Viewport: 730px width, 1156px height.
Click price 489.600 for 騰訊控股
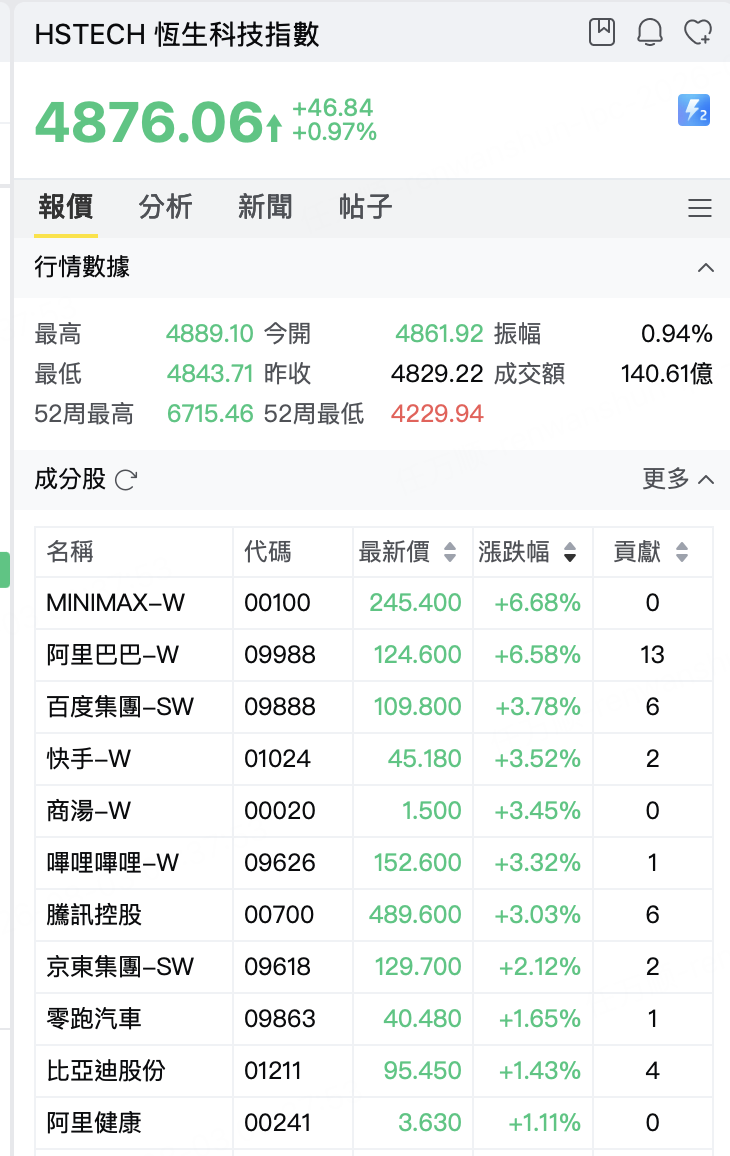point(415,915)
